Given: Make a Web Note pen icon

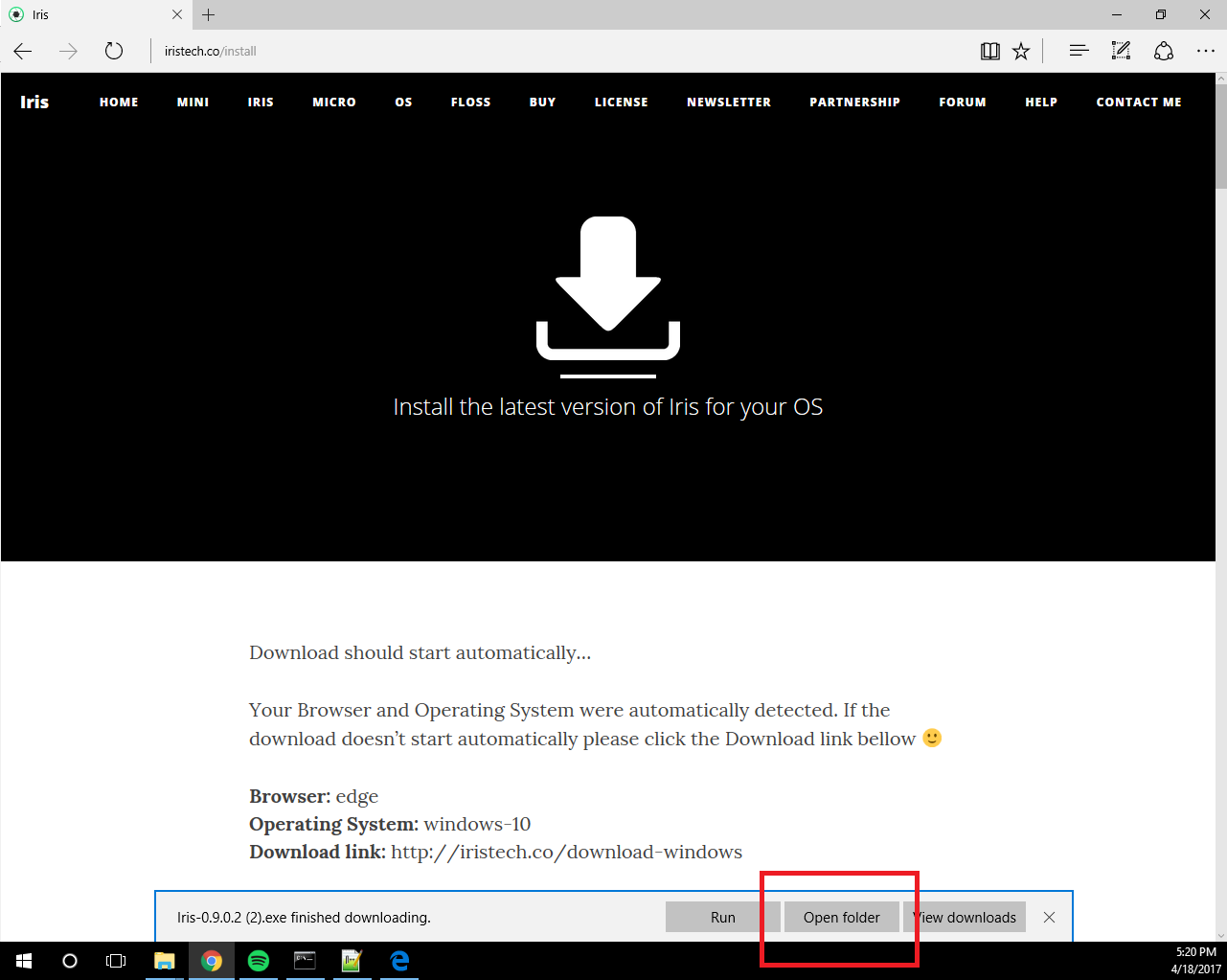Looking at the screenshot, I should click(x=1121, y=51).
